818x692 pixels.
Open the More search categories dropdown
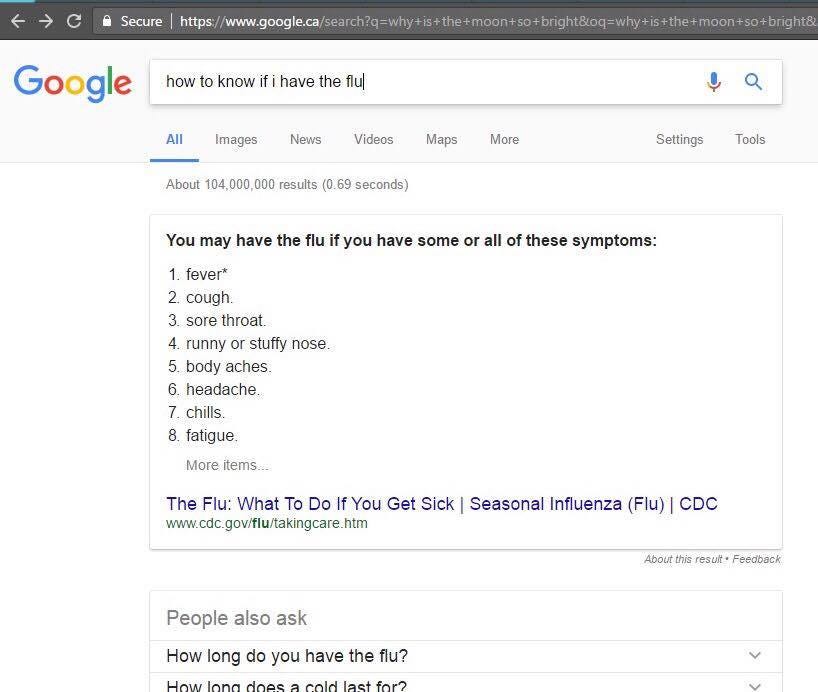(504, 140)
